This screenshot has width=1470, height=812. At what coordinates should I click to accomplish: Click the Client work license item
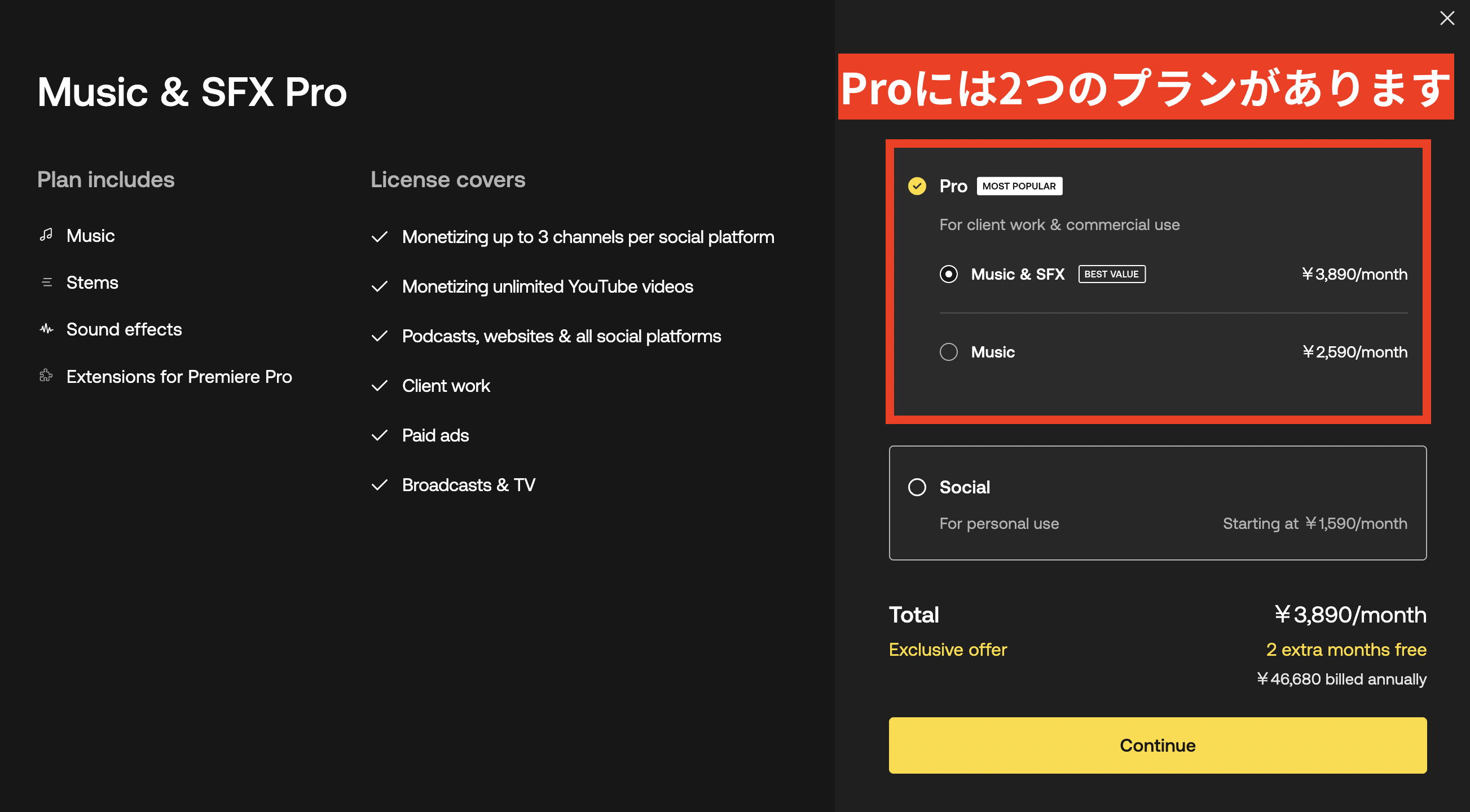(x=446, y=386)
